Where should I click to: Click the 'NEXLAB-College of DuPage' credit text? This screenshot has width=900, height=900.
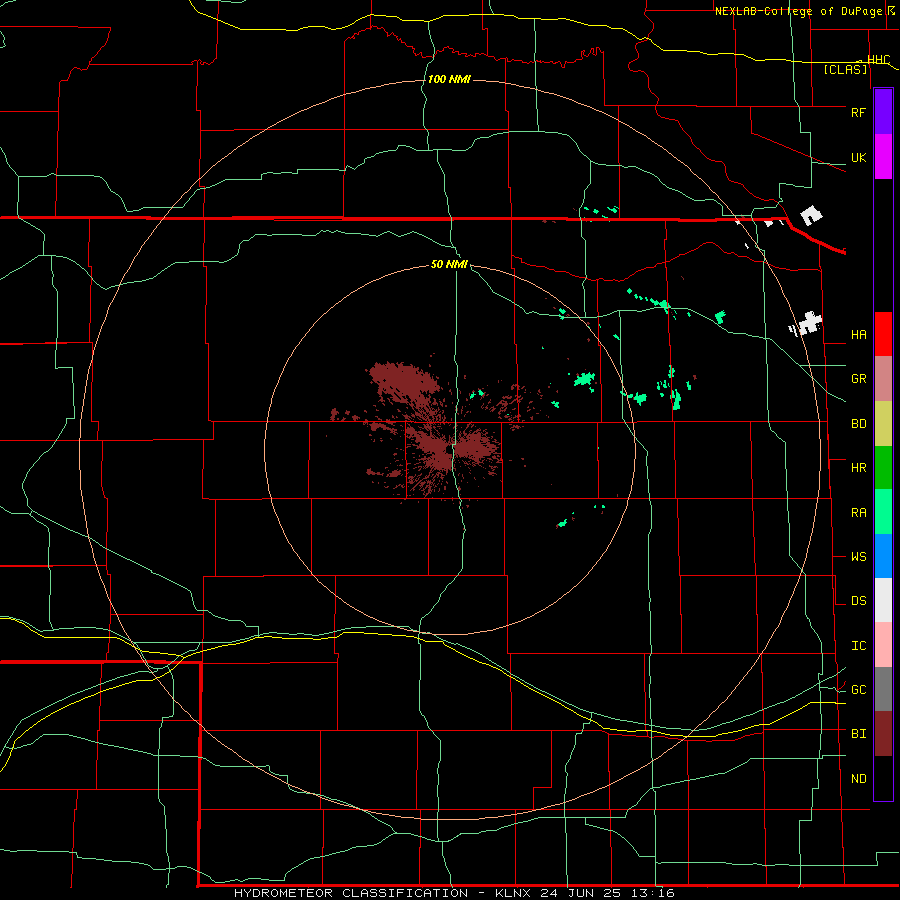click(x=800, y=11)
